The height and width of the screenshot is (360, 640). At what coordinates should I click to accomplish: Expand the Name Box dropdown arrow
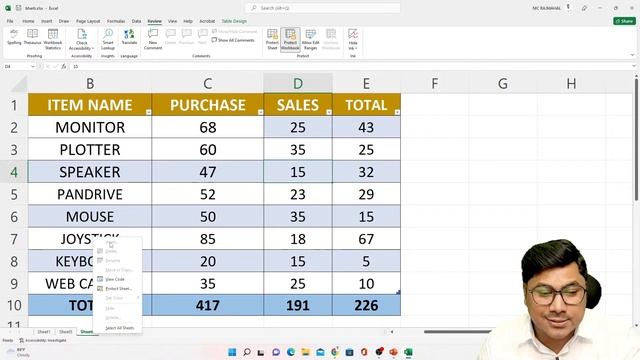(x=33, y=66)
